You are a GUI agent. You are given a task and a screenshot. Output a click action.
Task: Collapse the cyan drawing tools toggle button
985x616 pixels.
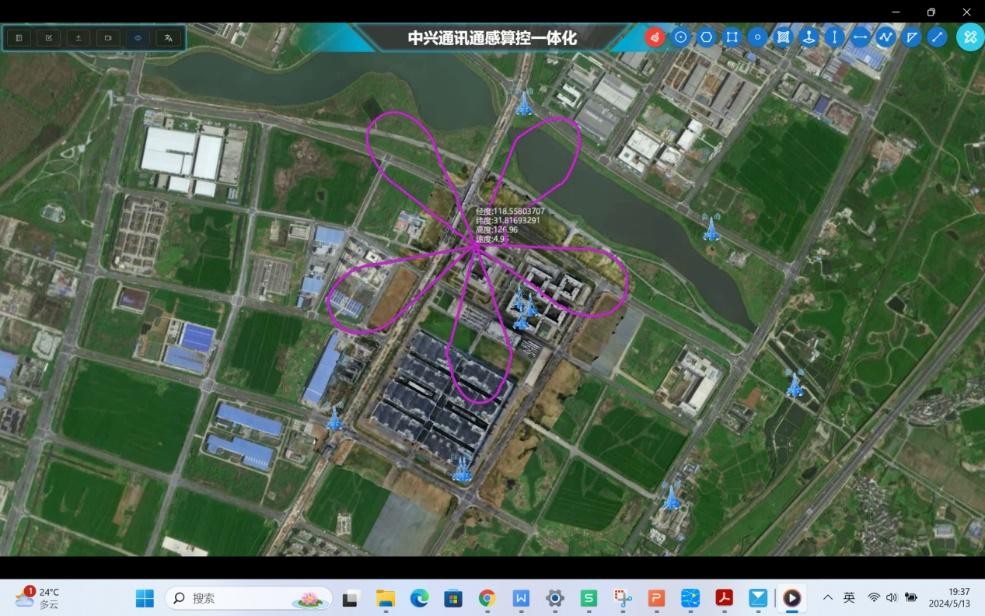(x=970, y=37)
